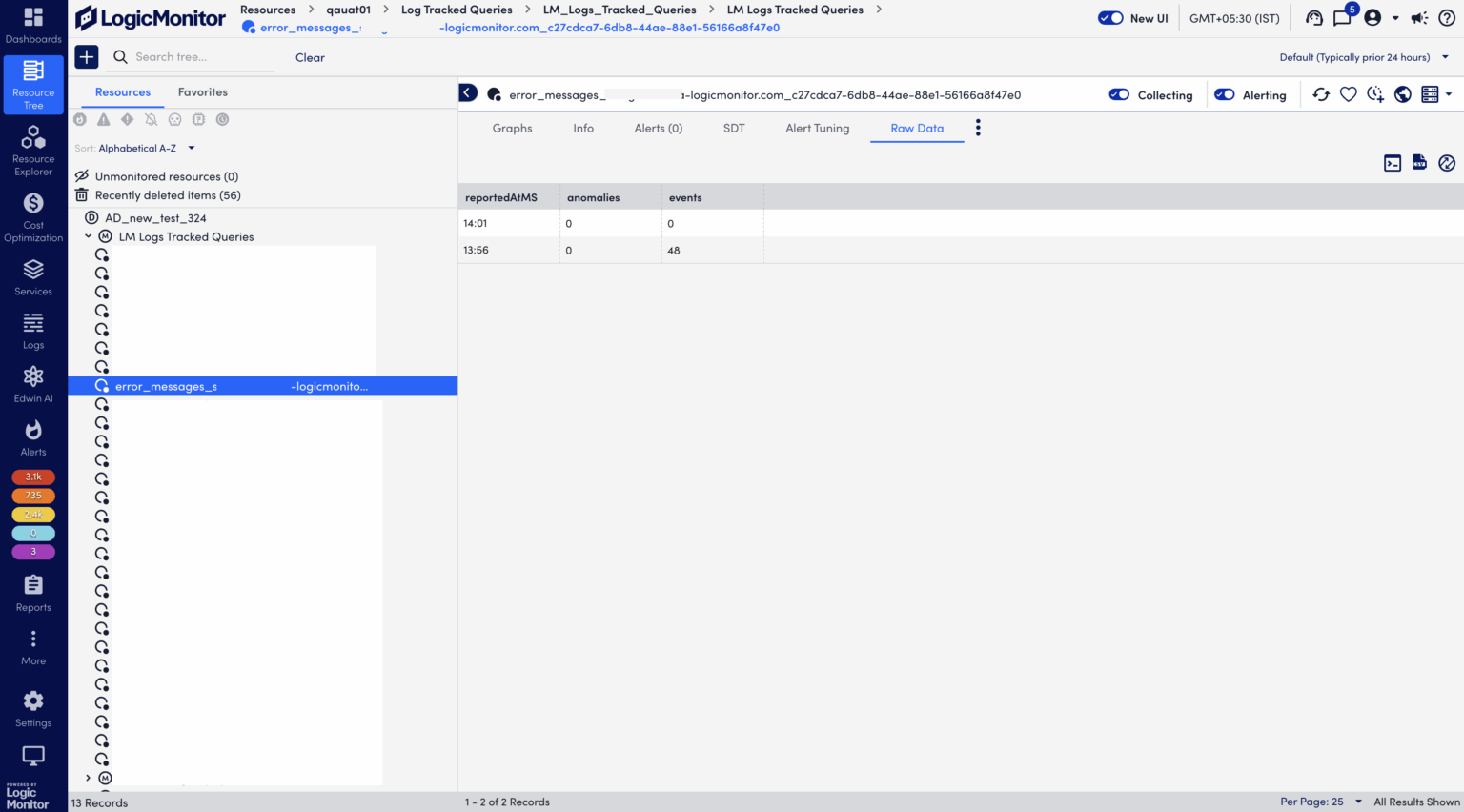Clear the resource tree search
Screen dimensions: 1464x812
(x=310, y=57)
